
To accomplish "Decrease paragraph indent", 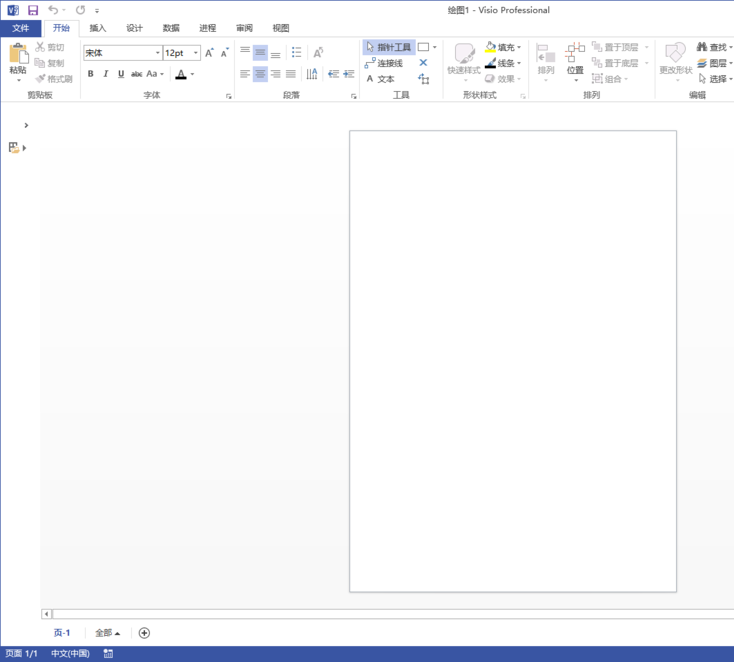I will [333, 74].
